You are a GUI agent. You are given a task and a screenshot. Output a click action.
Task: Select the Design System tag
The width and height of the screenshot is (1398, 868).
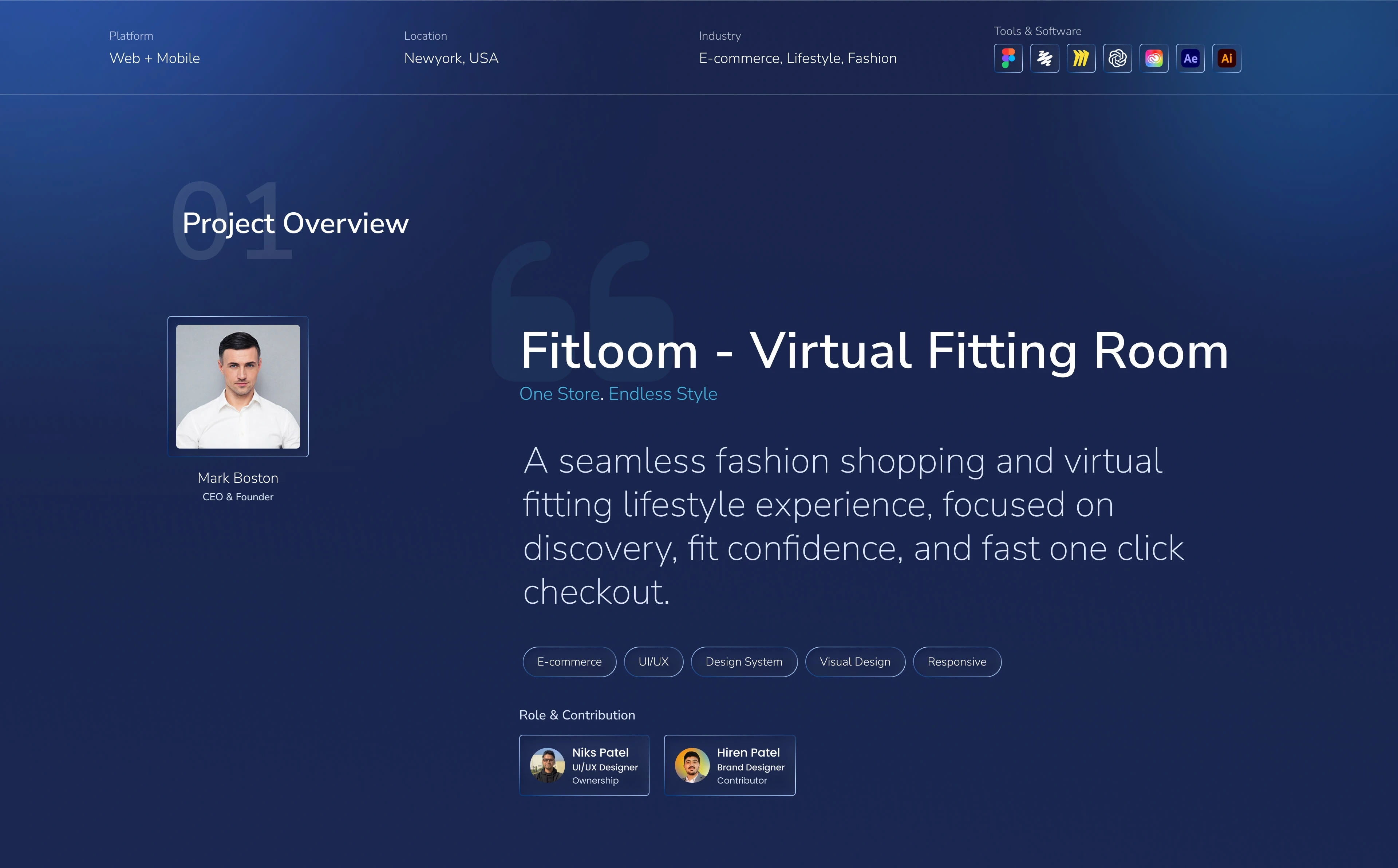(744, 662)
